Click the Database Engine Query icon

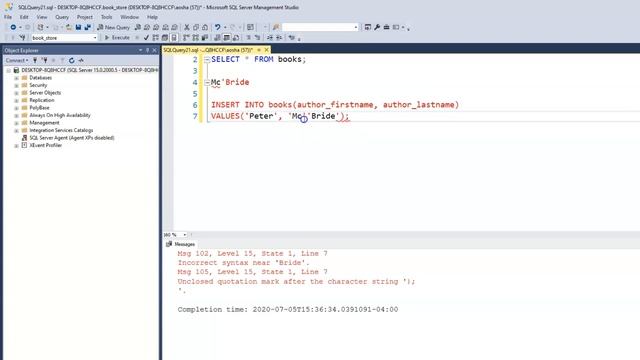click(x=138, y=27)
